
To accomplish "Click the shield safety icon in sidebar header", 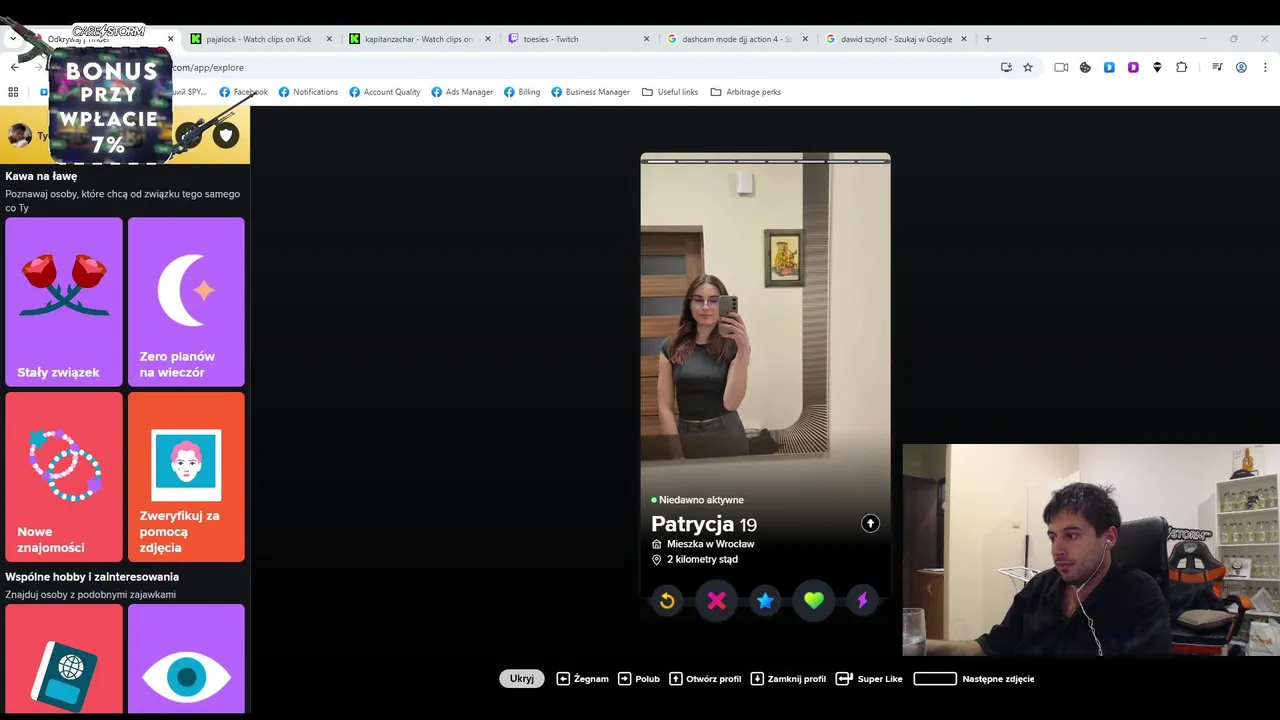I will coord(226,135).
